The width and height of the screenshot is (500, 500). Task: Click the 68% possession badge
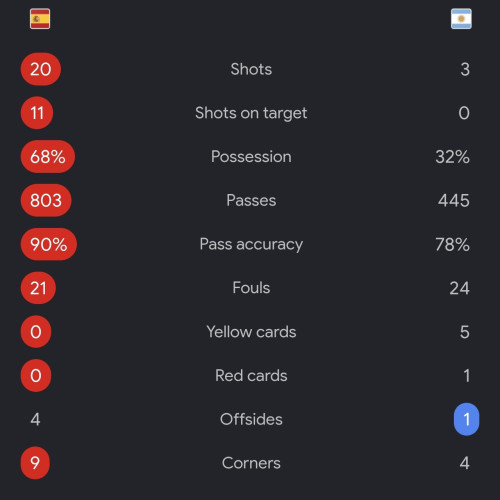click(48, 157)
